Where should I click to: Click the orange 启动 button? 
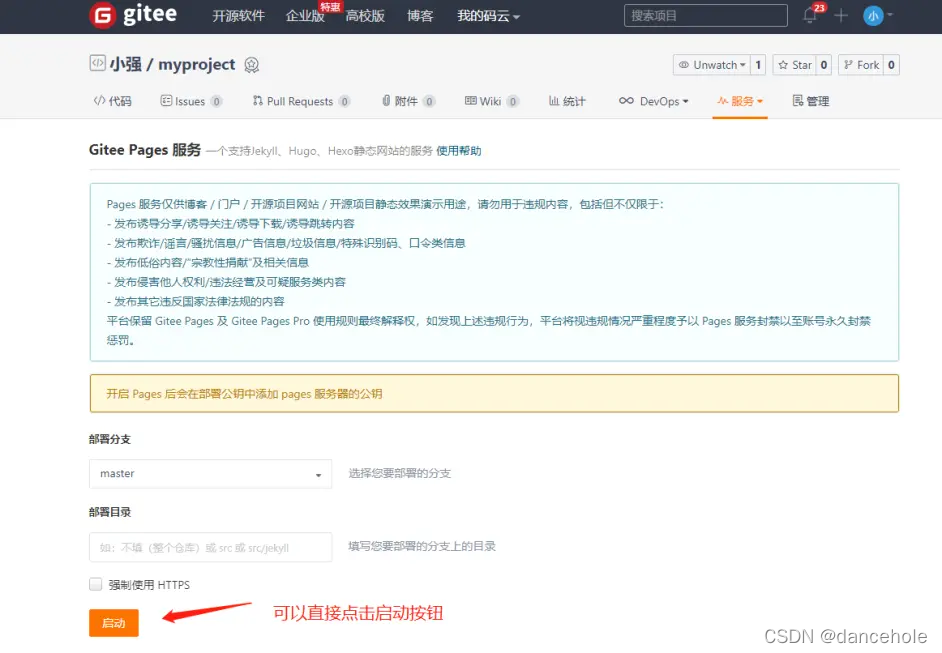(x=114, y=623)
